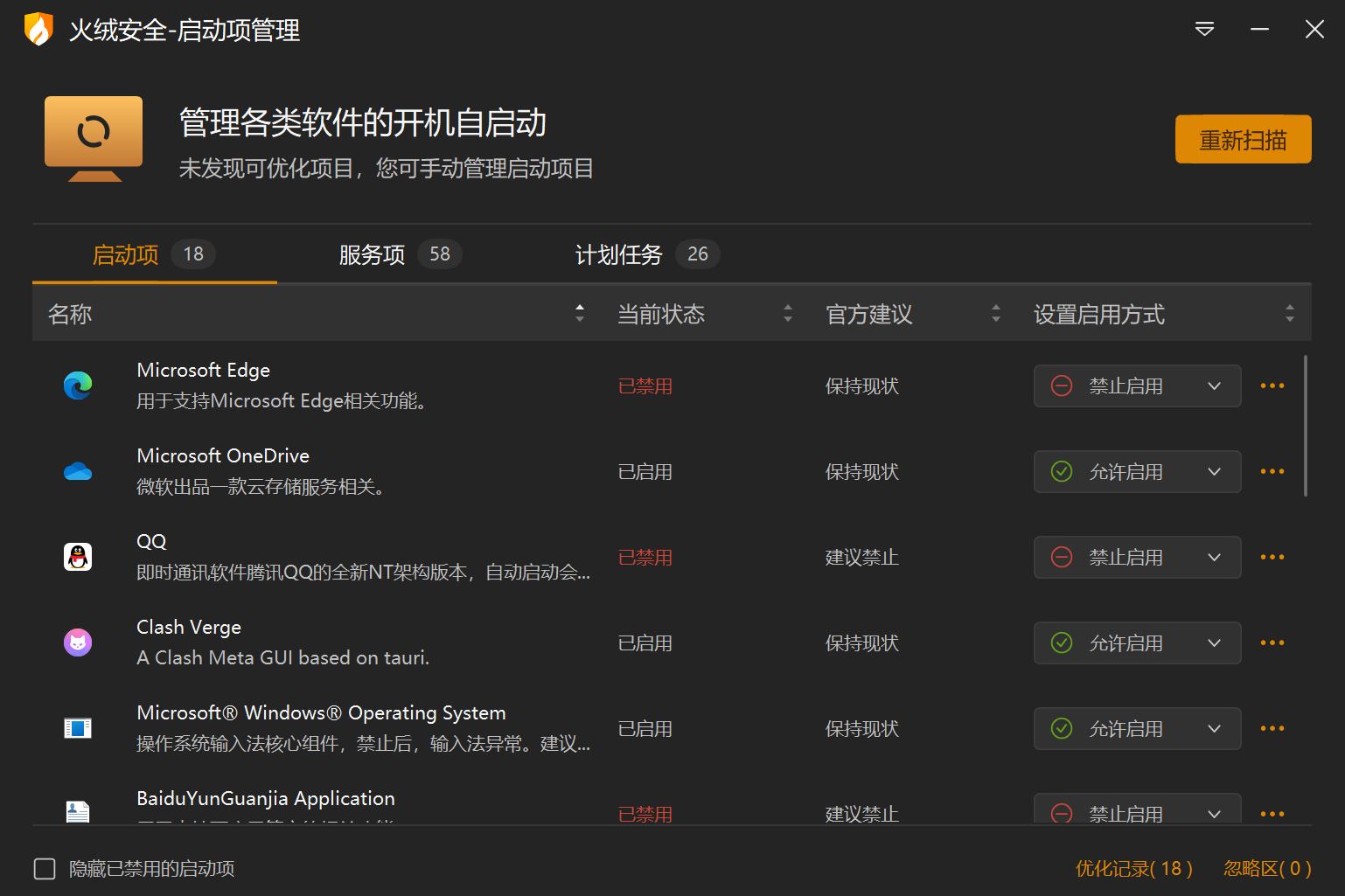The width and height of the screenshot is (1345, 896).
Task: Click the QQ penguin icon
Action: [78, 557]
